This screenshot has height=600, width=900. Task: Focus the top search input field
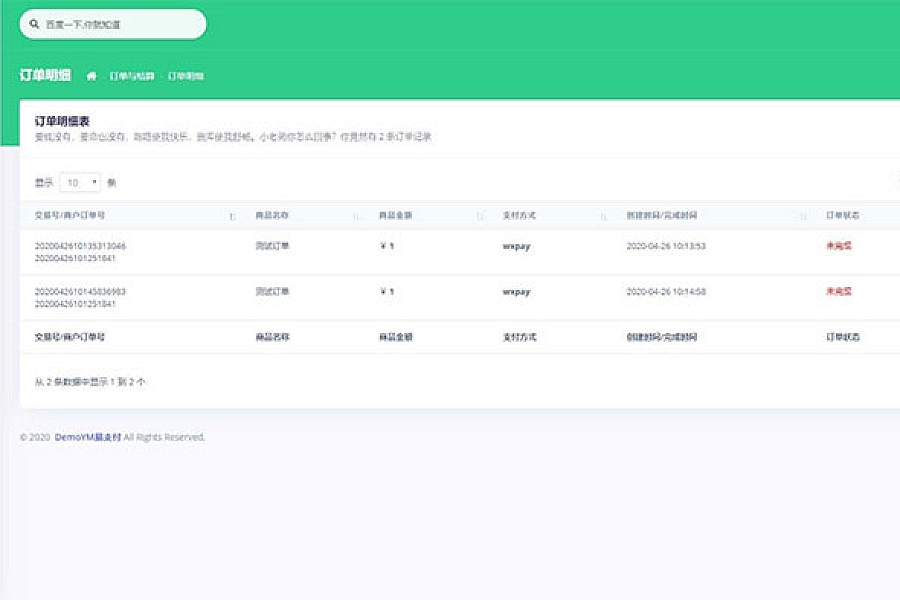coord(113,24)
